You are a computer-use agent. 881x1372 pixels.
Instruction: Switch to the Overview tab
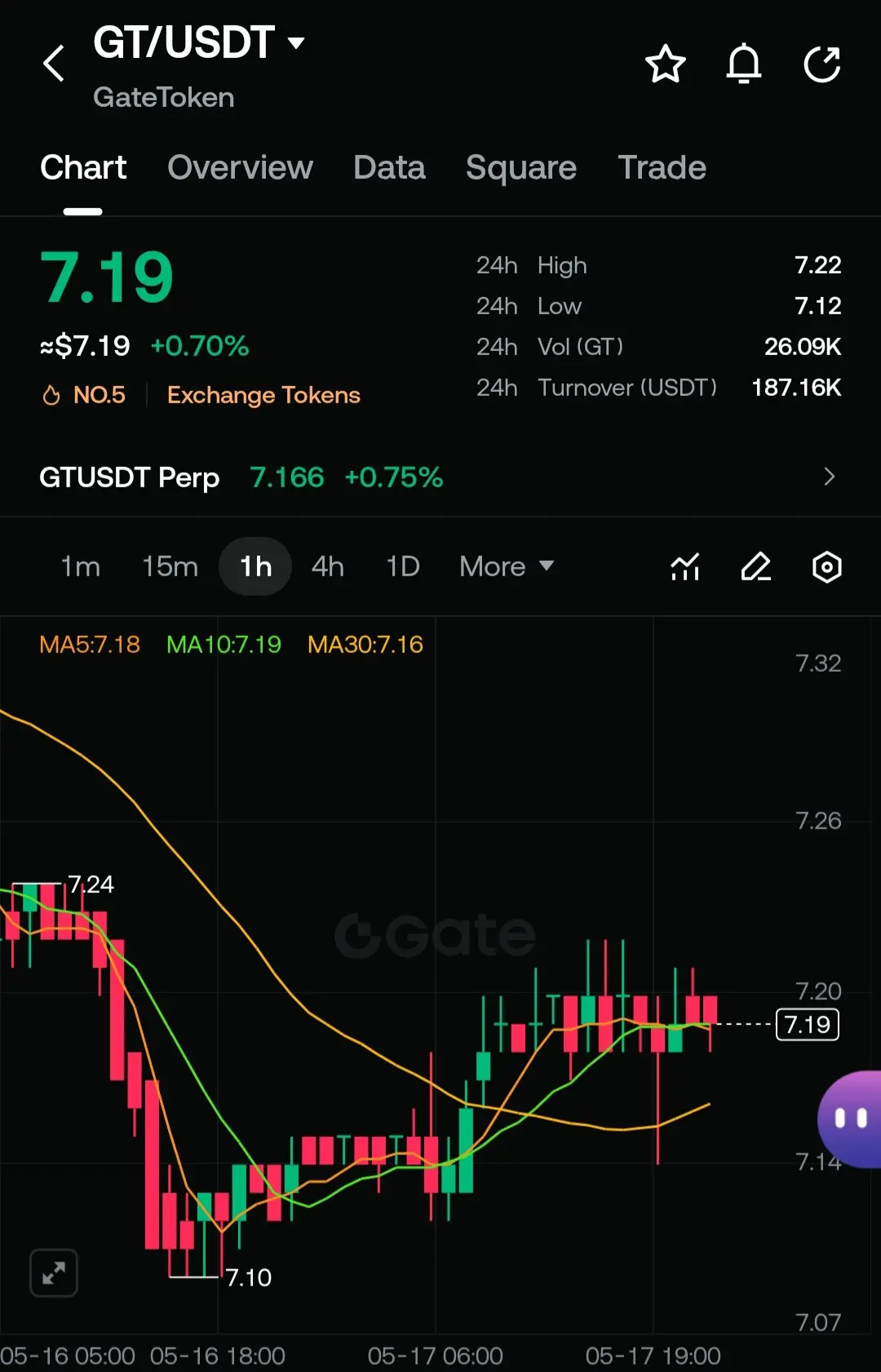click(240, 167)
